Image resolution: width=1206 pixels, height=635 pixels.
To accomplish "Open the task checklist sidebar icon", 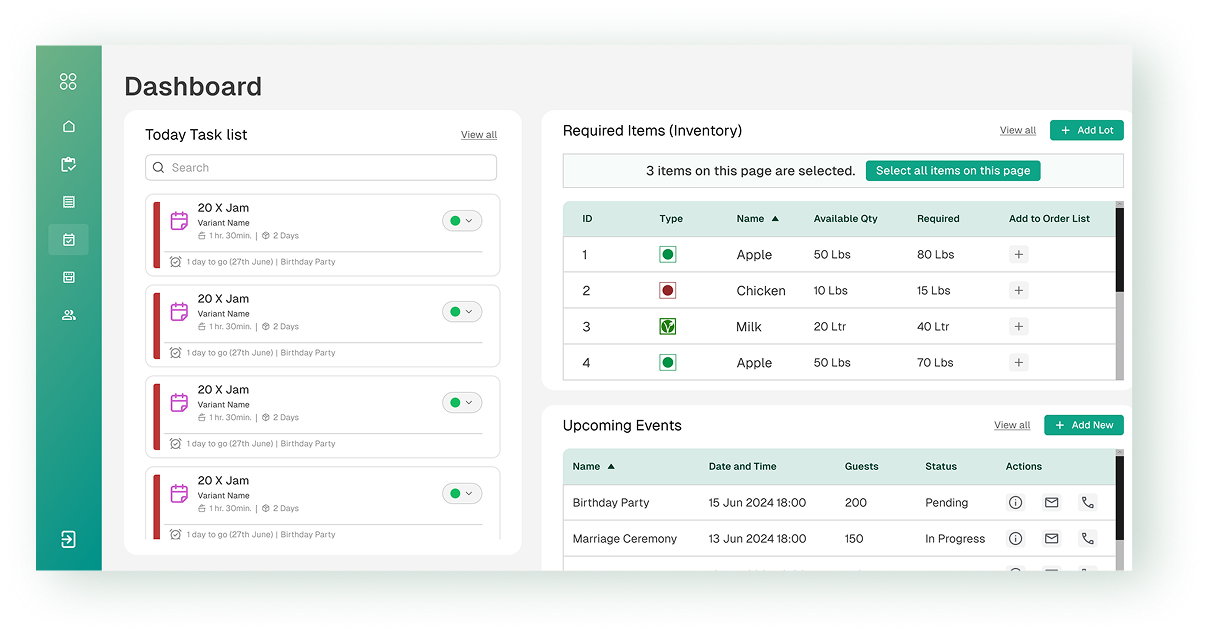I will pyautogui.click(x=68, y=164).
